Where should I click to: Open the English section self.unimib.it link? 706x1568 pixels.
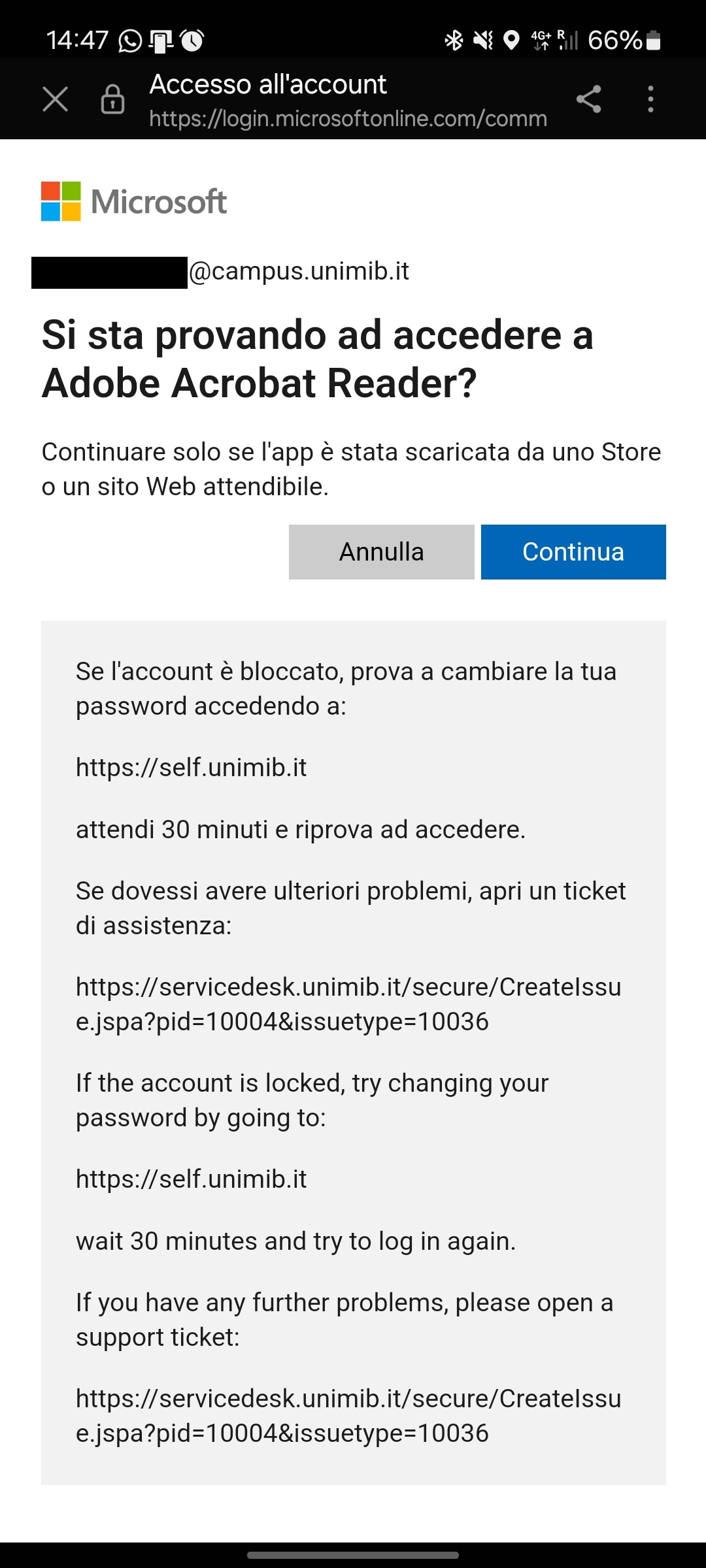click(x=191, y=1179)
